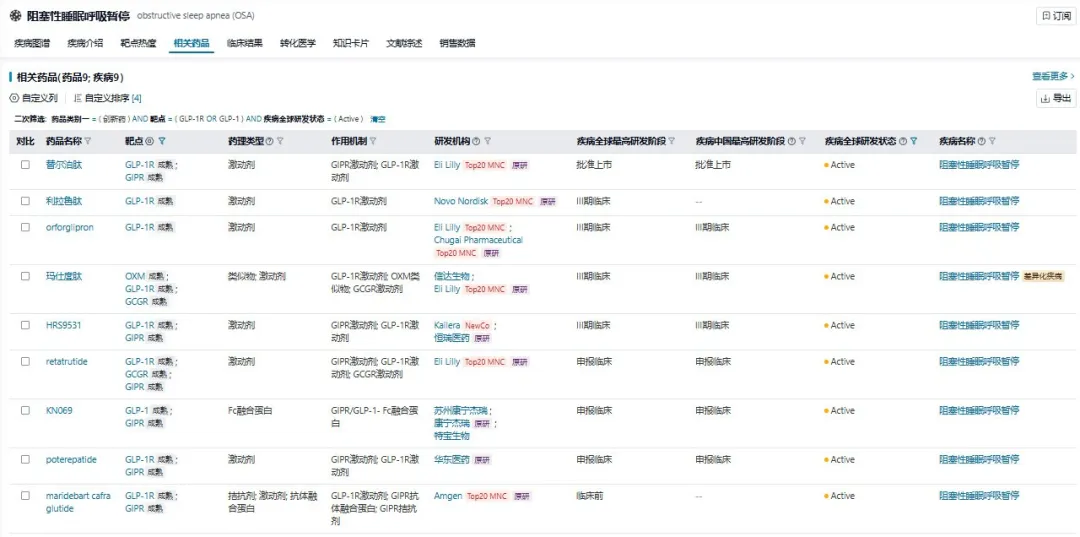
Task: Open the 自定义列 column settings
Action: (34, 98)
